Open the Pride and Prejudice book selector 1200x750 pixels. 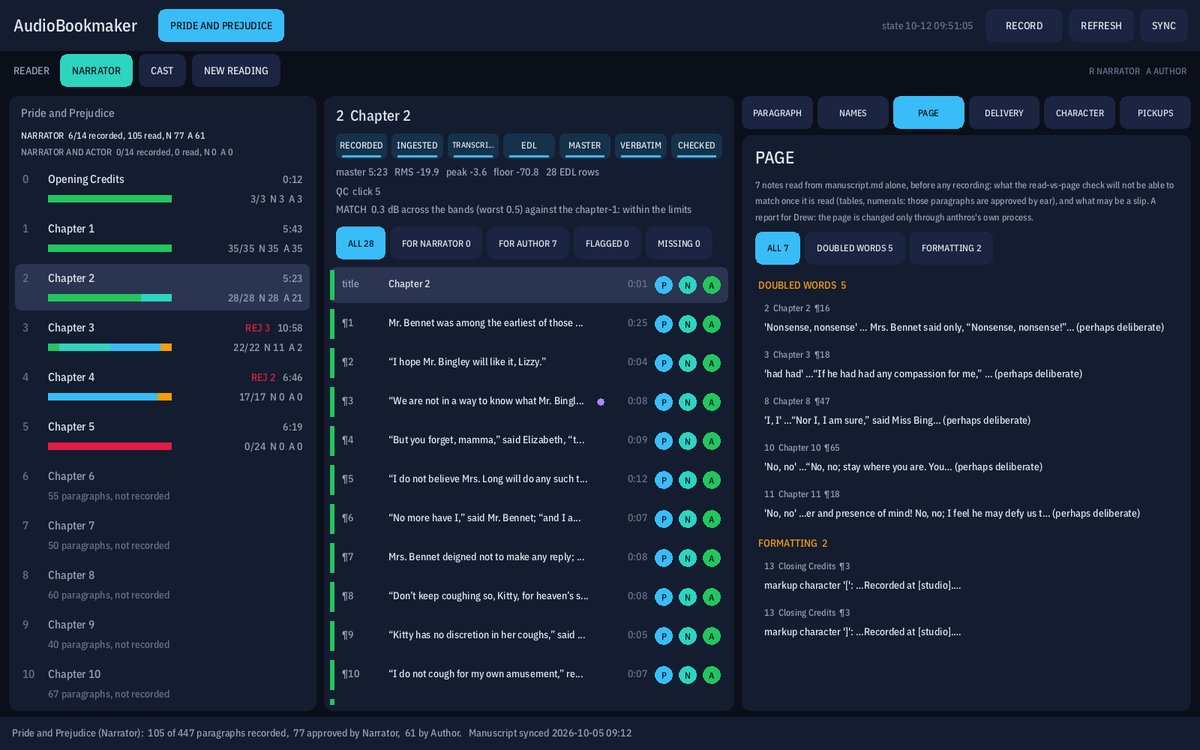click(221, 26)
